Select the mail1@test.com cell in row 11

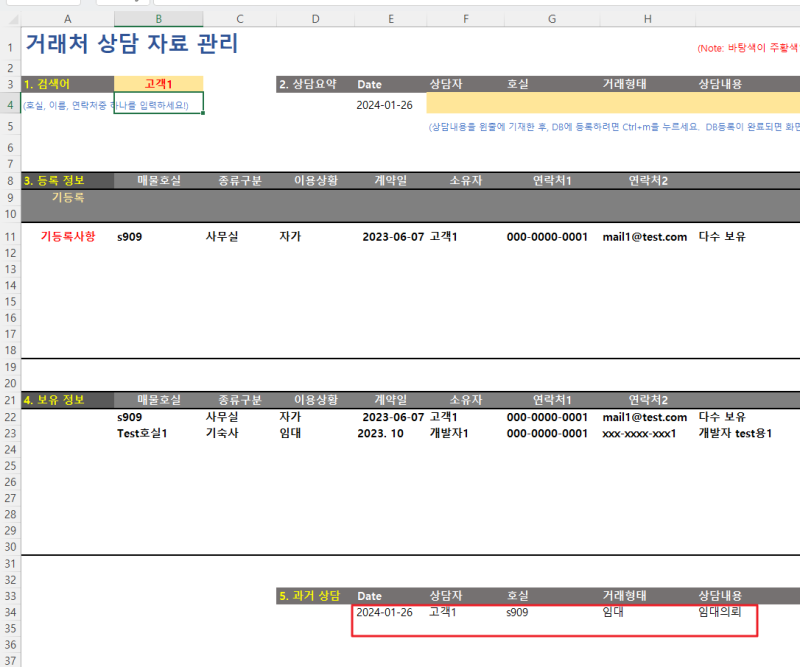point(645,237)
